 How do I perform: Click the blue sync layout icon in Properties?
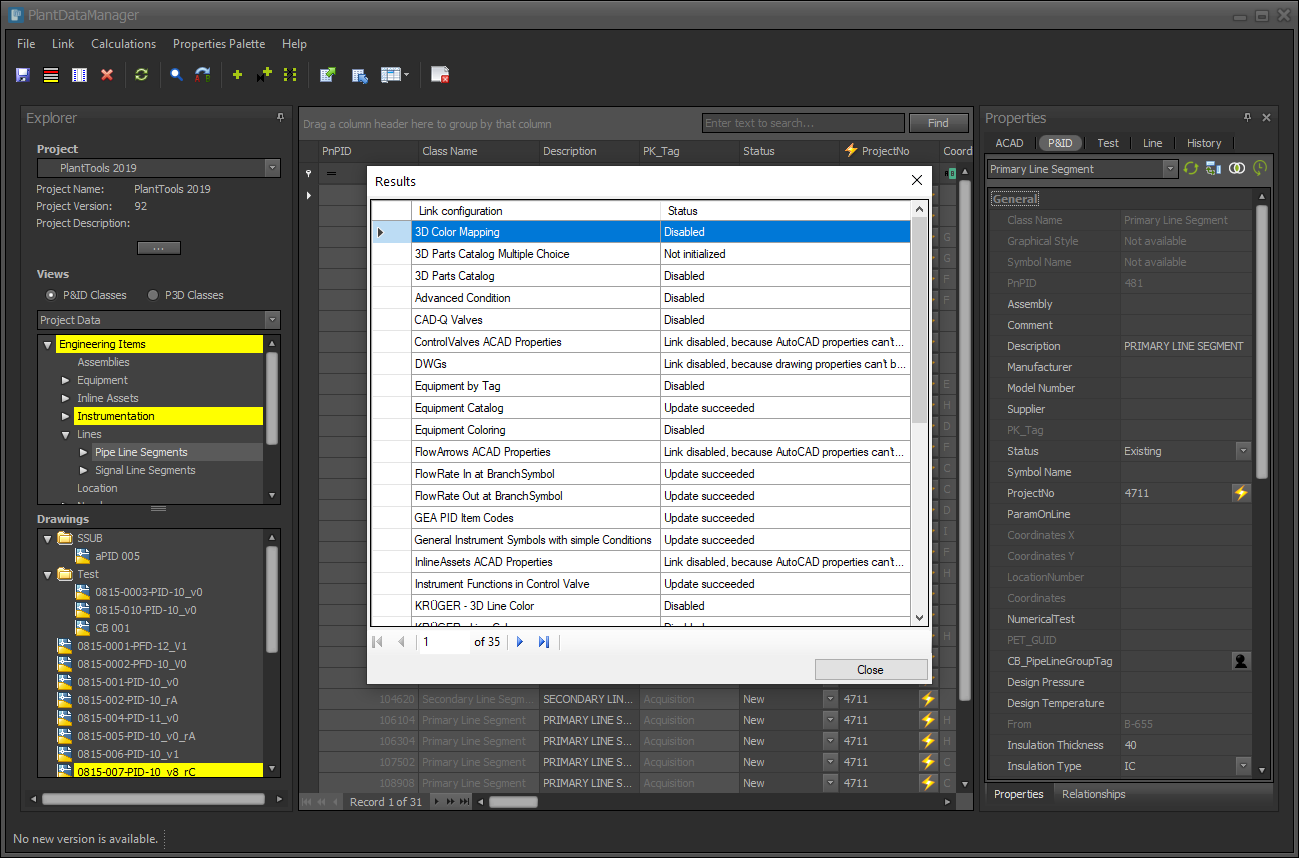point(1213,169)
